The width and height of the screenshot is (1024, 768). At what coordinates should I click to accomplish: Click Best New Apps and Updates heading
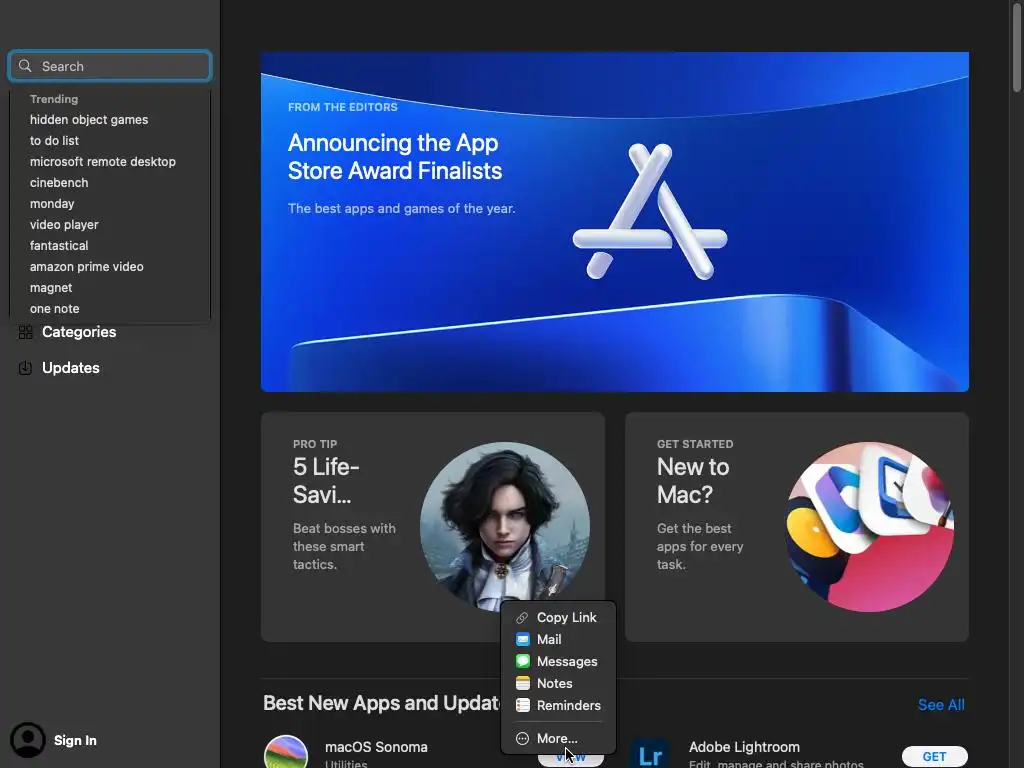point(381,703)
